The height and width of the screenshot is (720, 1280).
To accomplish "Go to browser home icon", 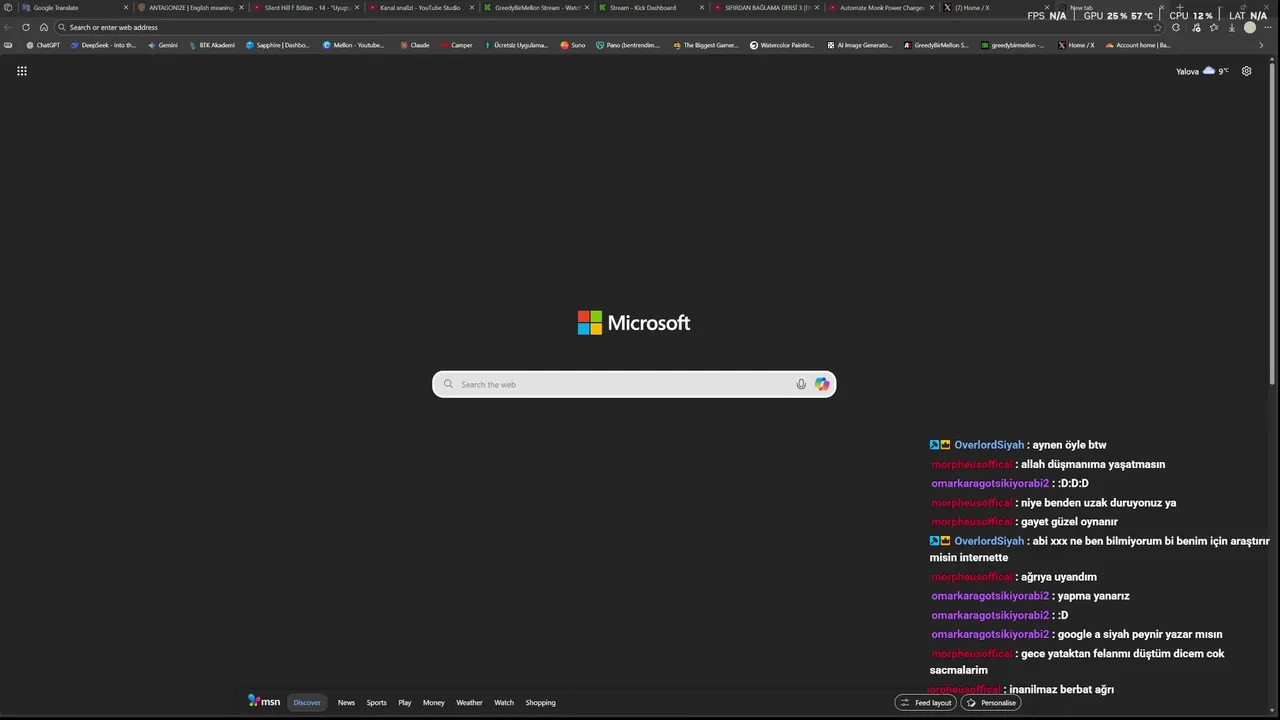I will click(44, 27).
